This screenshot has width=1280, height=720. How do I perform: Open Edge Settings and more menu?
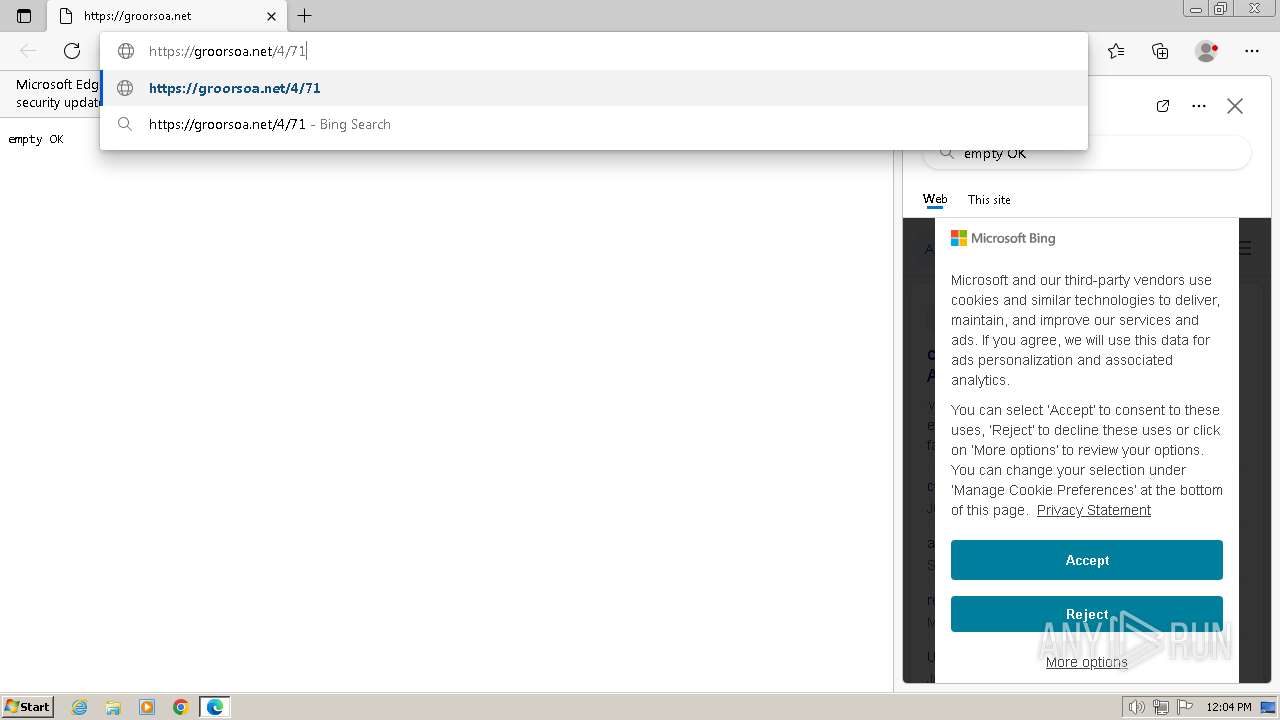[1252, 51]
